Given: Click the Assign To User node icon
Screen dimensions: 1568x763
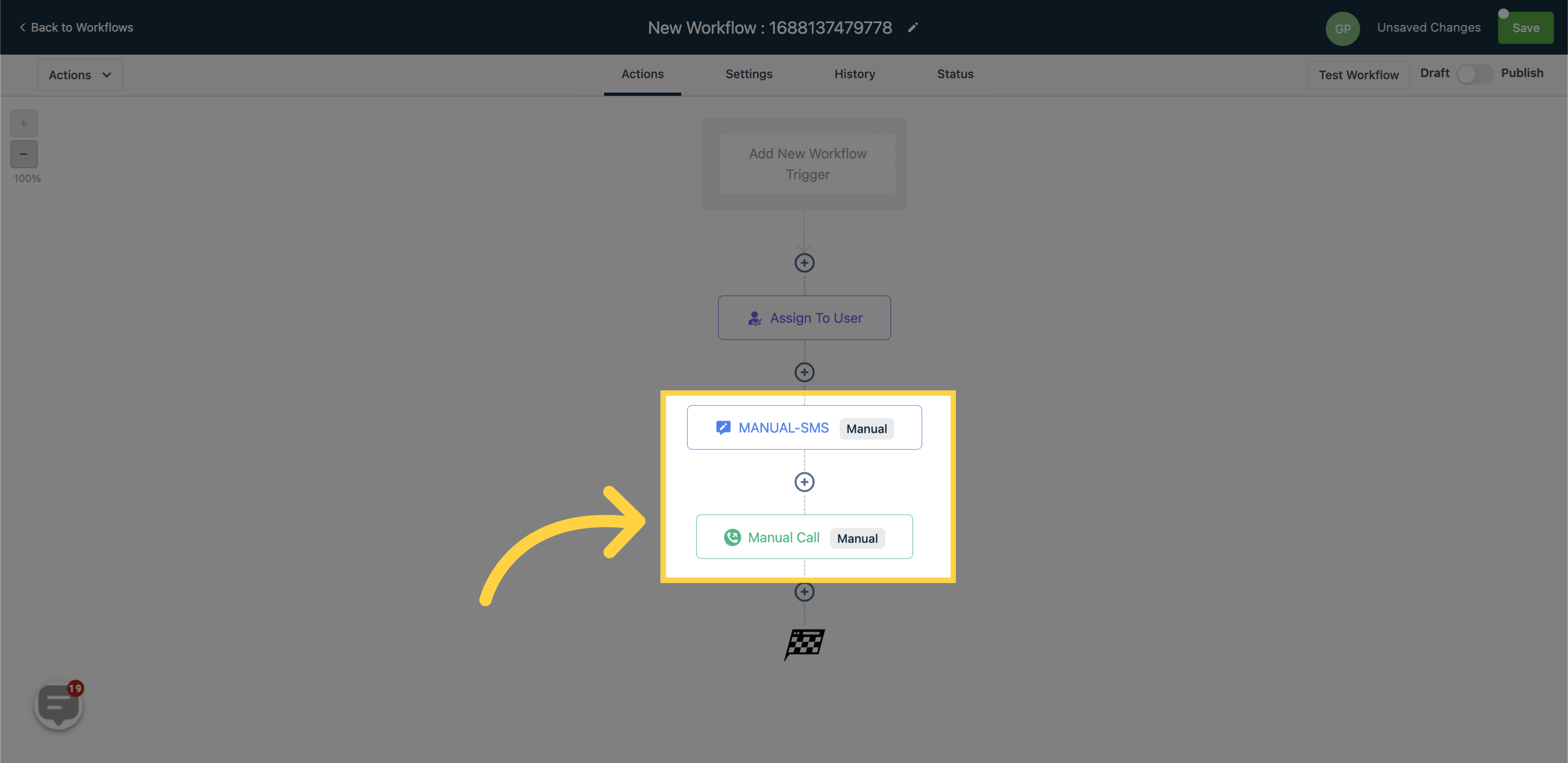Looking at the screenshot, I should pos(754,317).
